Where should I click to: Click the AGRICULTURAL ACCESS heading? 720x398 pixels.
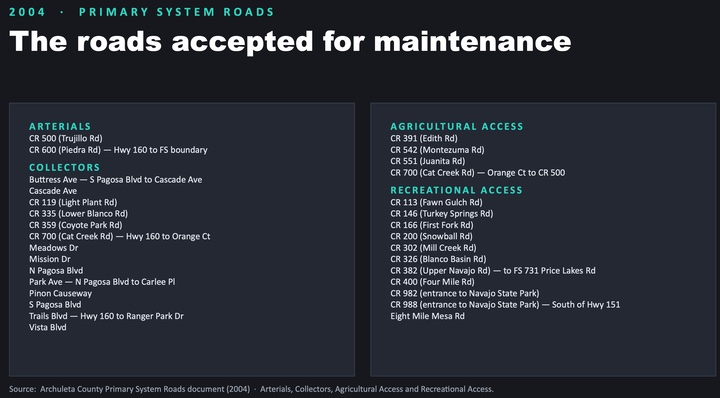point(457,127)
